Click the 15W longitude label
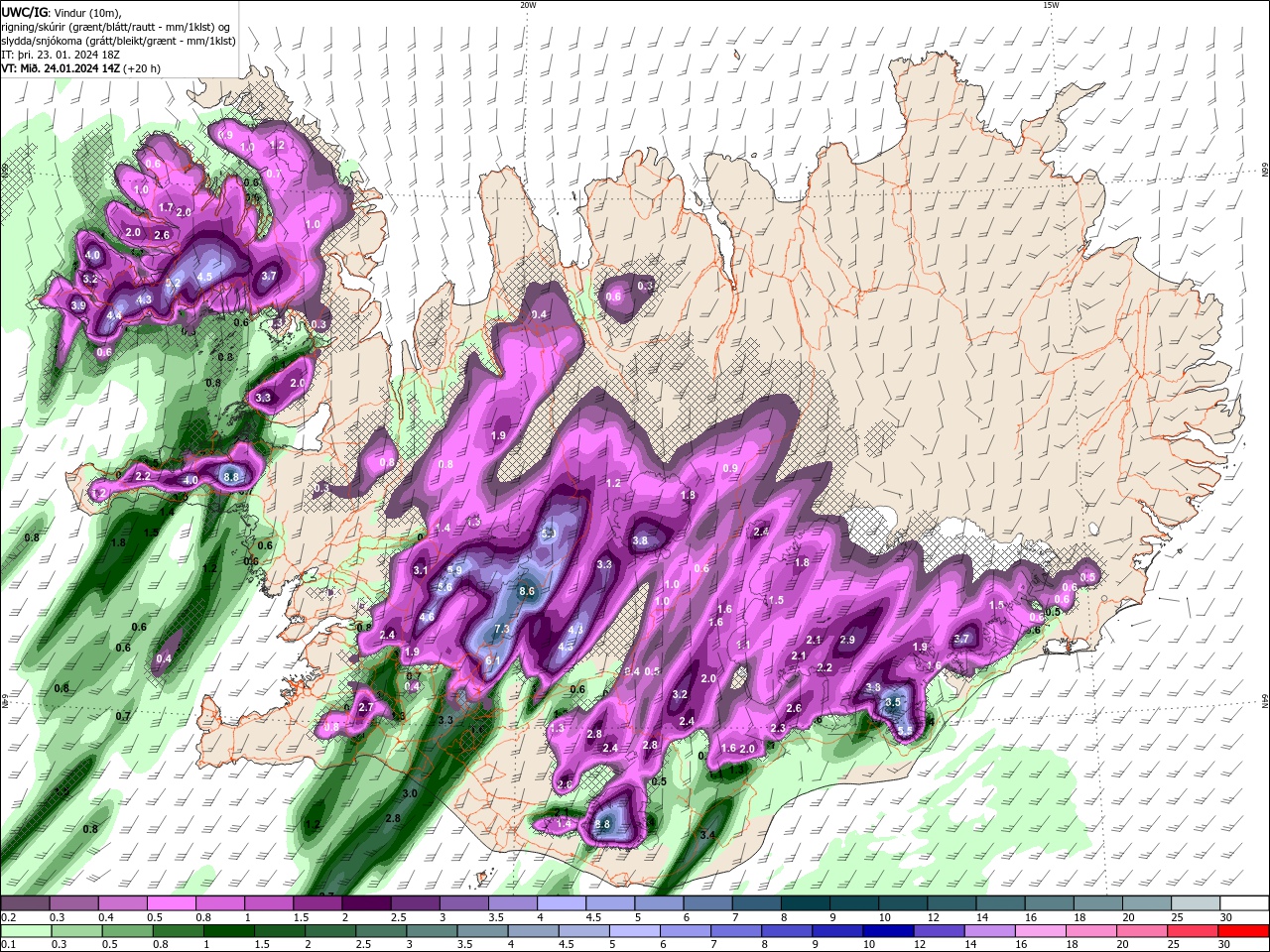 click(x=1050, y=5)
